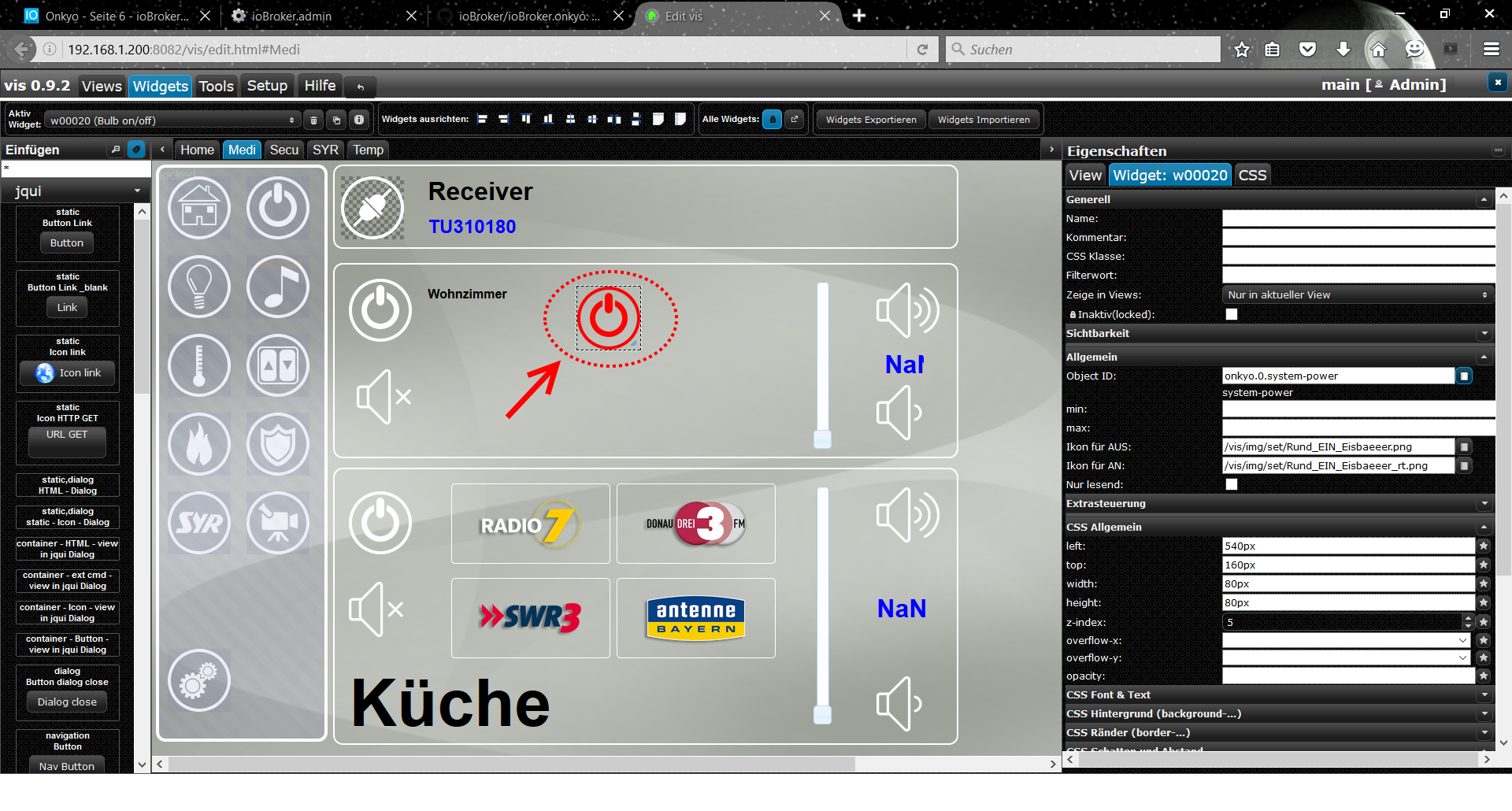Copy the active widget using duplicate icon
Image resolution: width=1512 pixels, height=811 pixels.
click(x=336, y=120)
